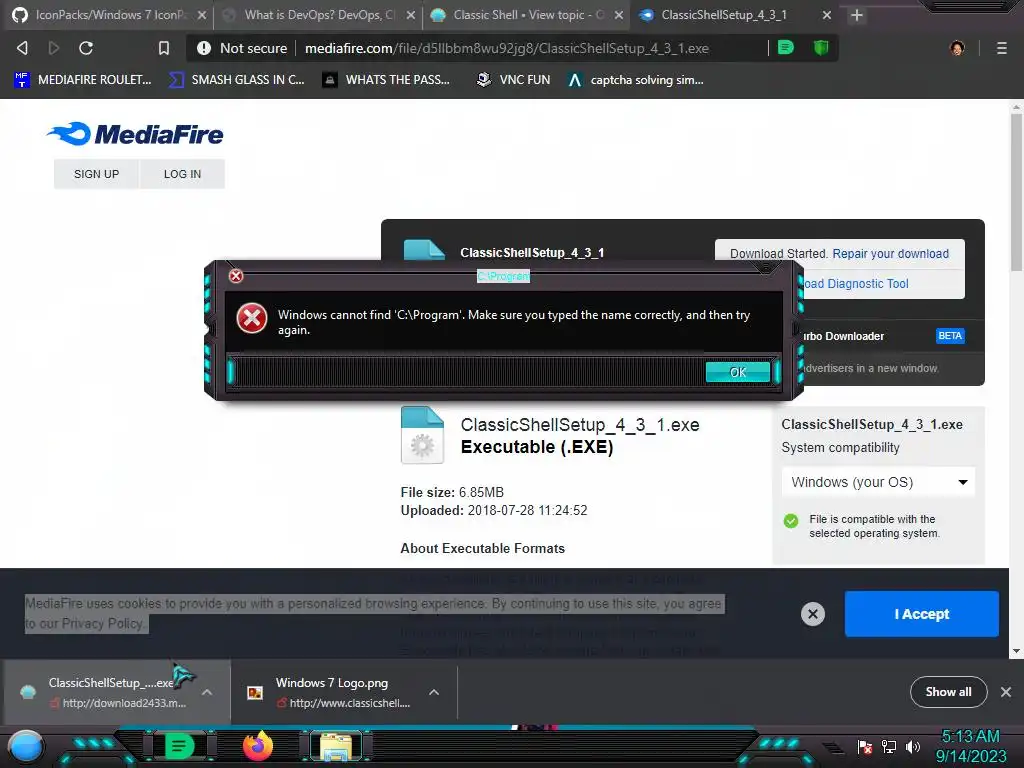Click the EXE file gear icon

[422, 435]
